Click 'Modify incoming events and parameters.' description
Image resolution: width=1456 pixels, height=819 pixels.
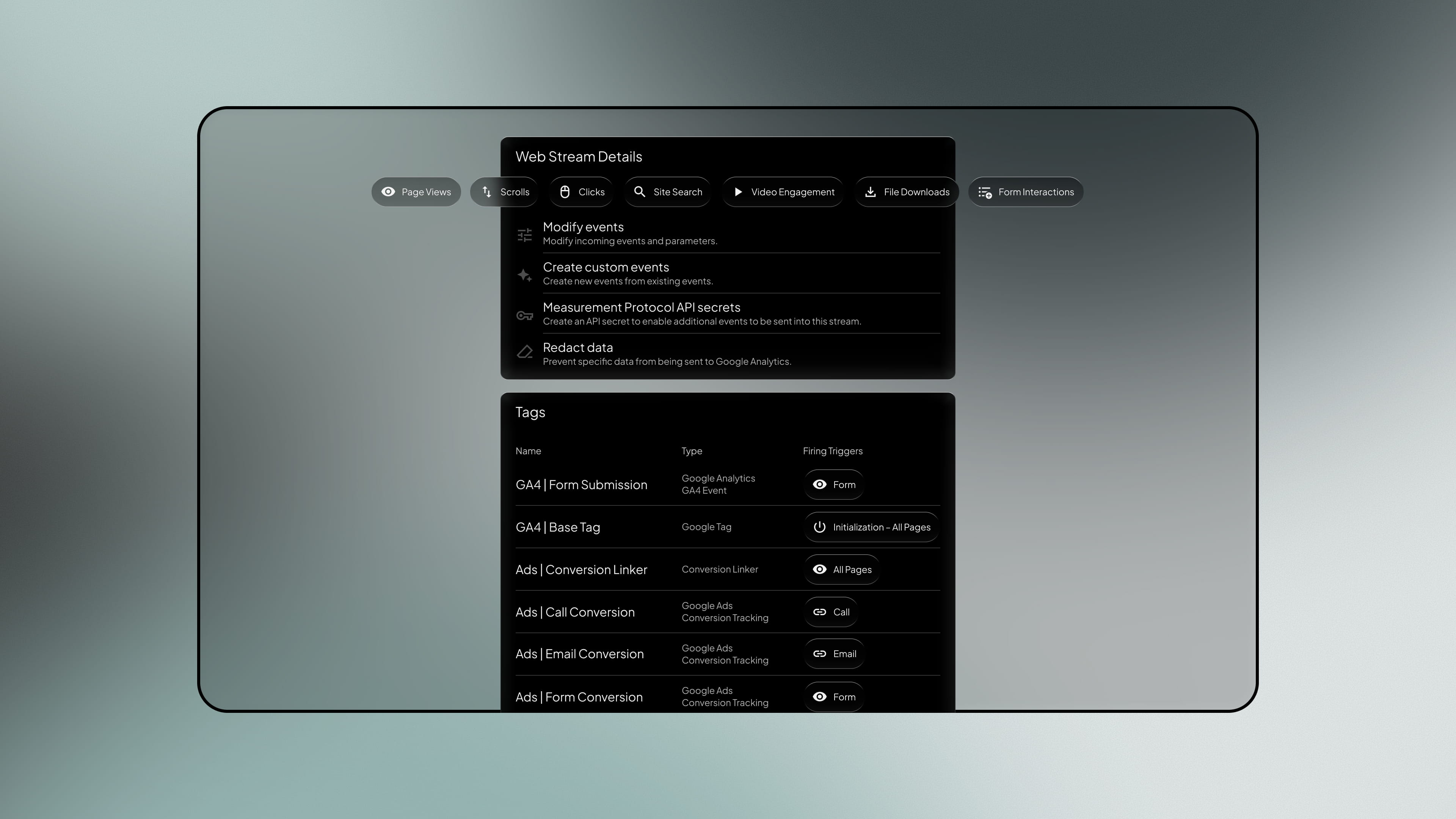point(630,242)
